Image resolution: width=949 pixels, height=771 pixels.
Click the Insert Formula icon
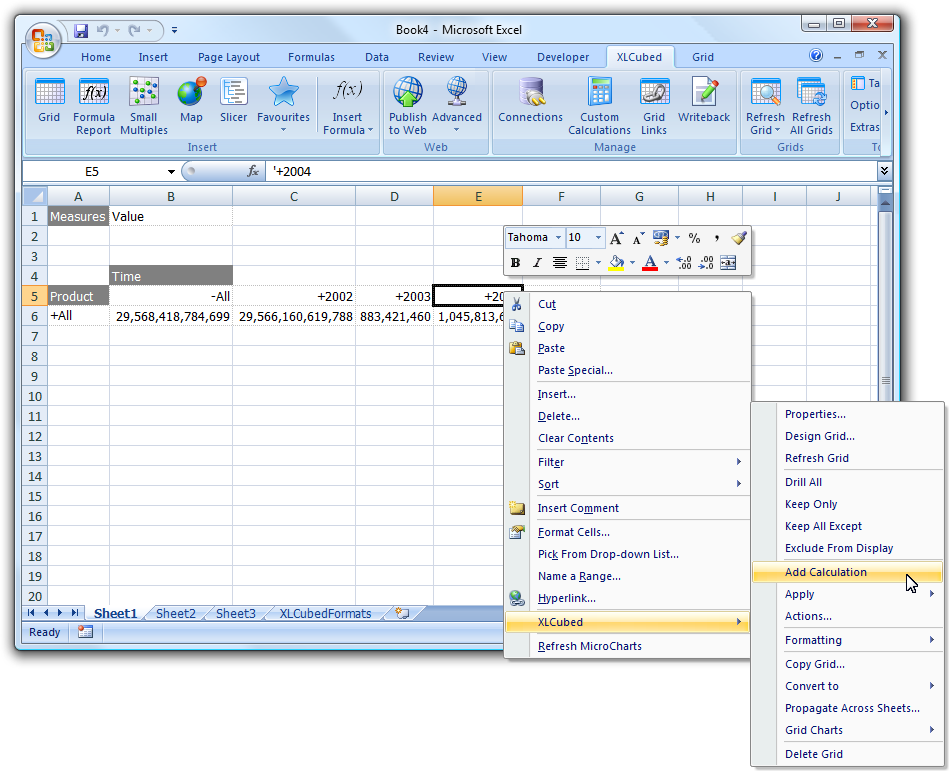pos(347,107)
